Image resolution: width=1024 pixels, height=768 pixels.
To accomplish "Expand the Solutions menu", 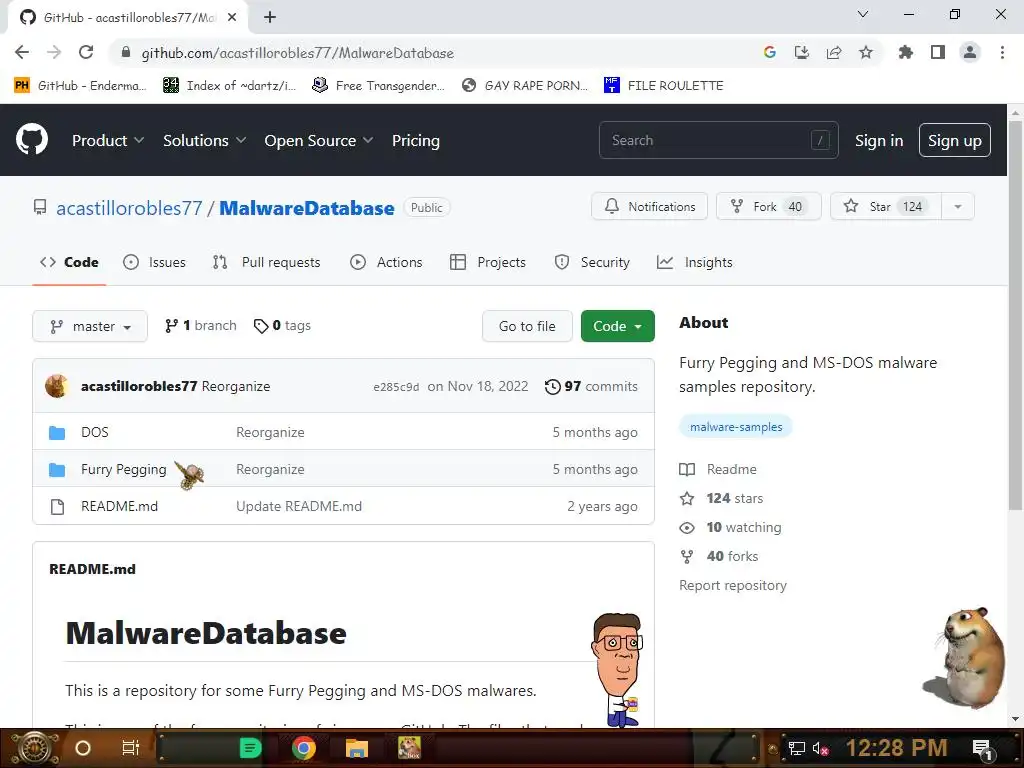I will 204,140.
